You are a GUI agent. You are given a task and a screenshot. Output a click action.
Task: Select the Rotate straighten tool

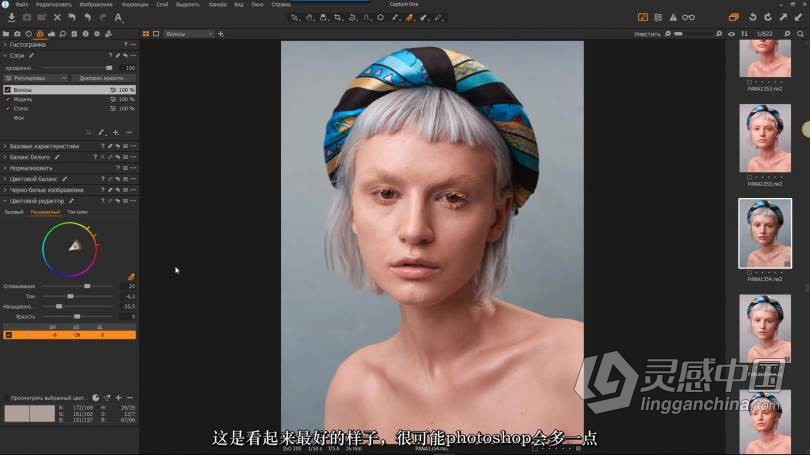[x=352, y=18]
